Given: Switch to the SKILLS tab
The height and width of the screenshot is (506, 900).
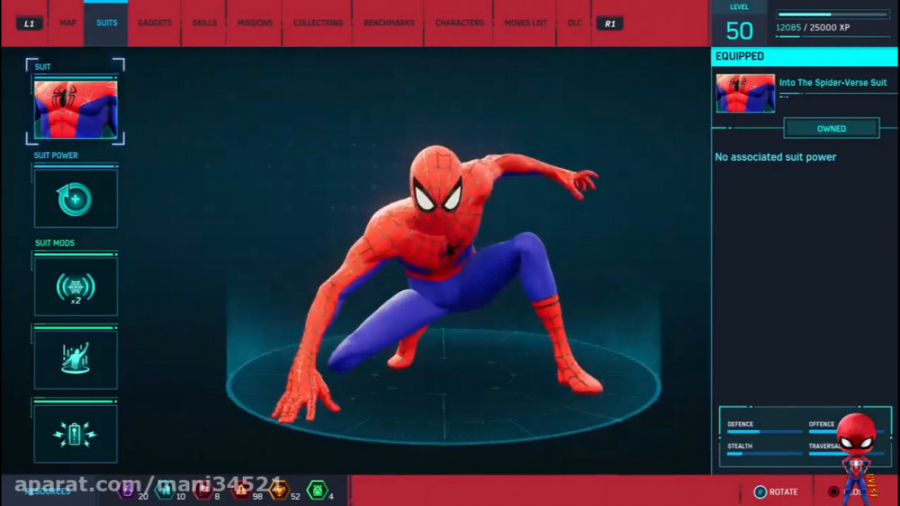Looking at the screenshot, I should [204, 23].
